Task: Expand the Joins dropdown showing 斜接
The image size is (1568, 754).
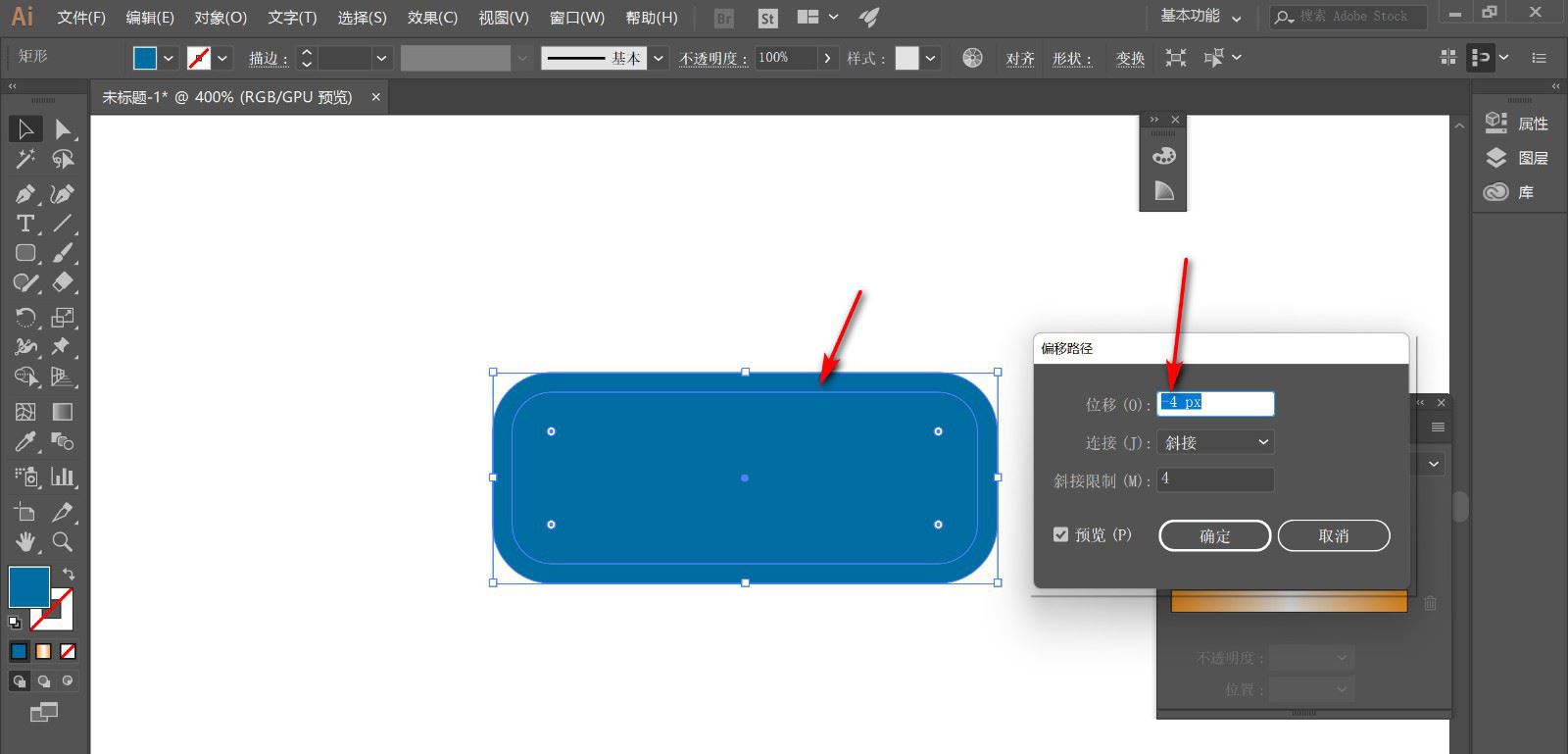Action: point(1215,442)
